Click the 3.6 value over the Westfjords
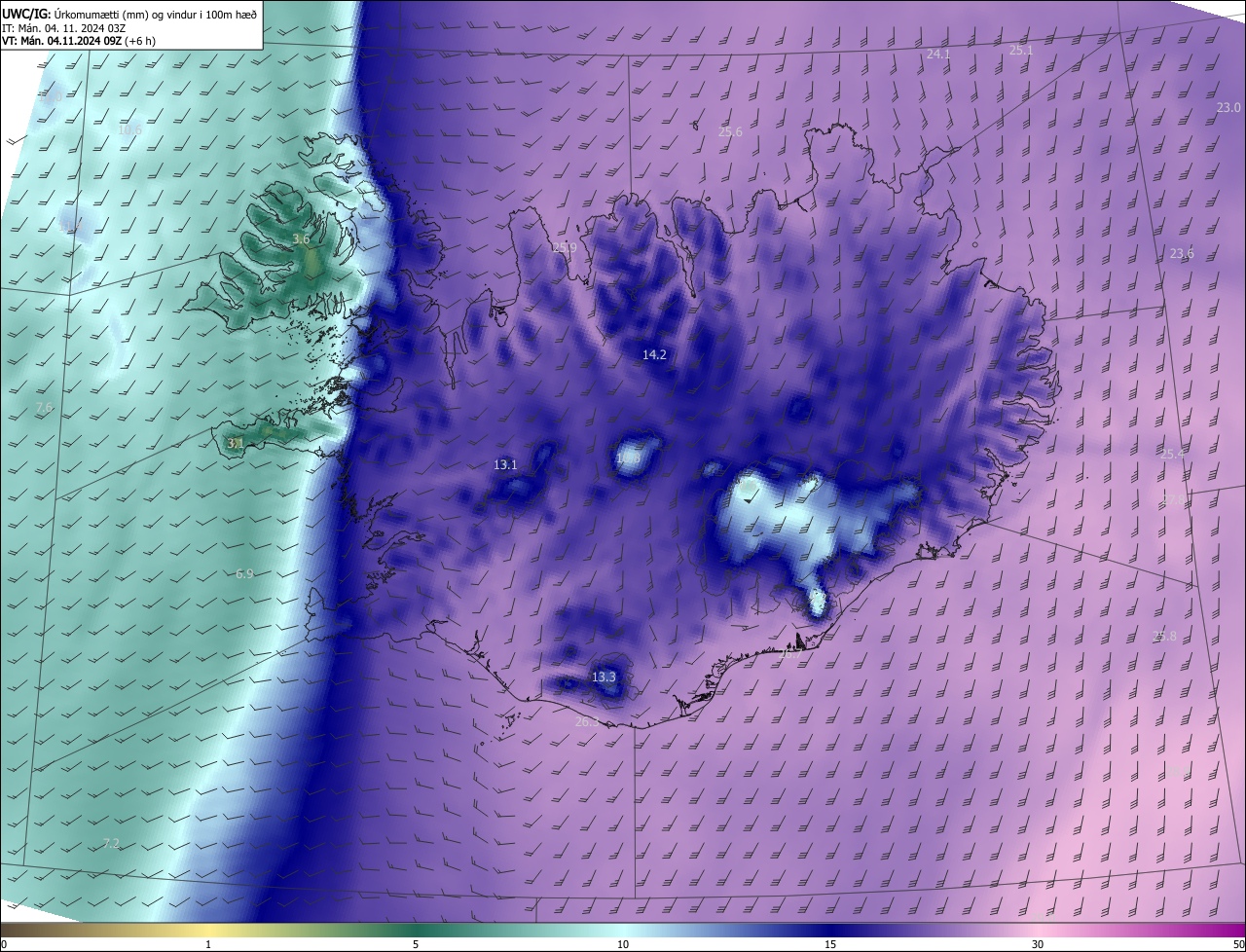 click(301, 239)
